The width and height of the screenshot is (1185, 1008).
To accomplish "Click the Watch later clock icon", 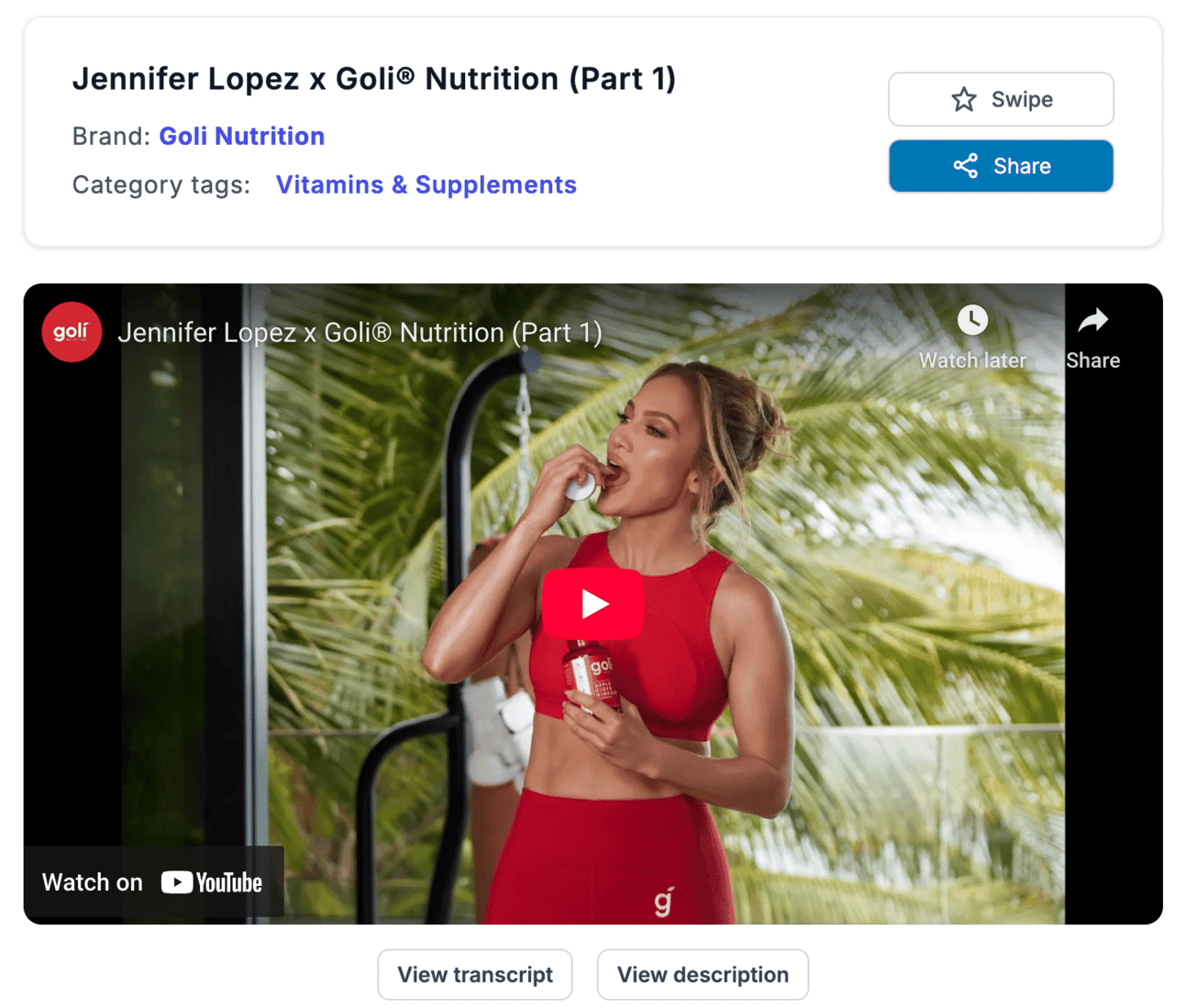I will click(972, 320).
